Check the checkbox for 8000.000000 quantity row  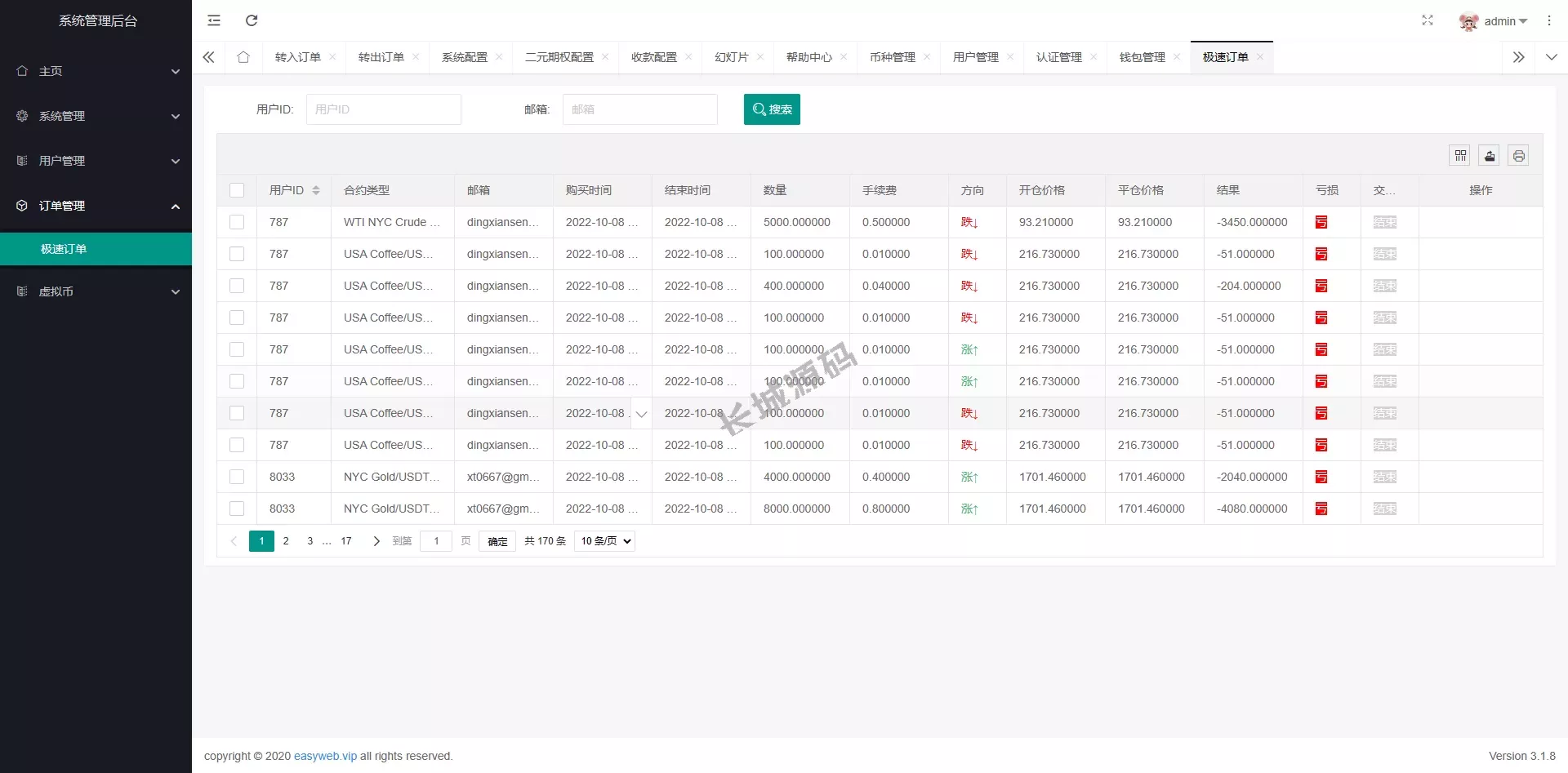[237, 509]
